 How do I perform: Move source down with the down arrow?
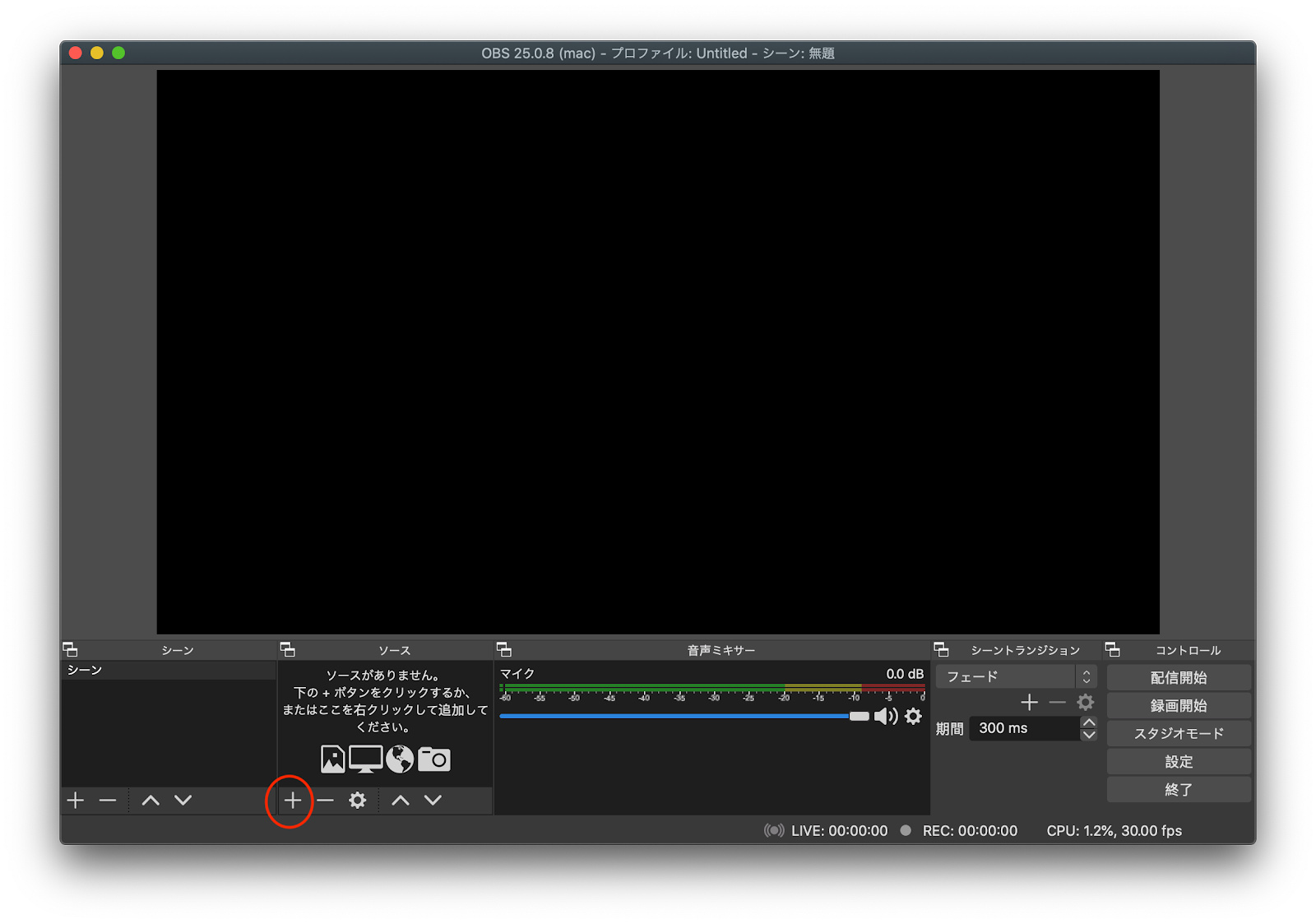(433, 800)
